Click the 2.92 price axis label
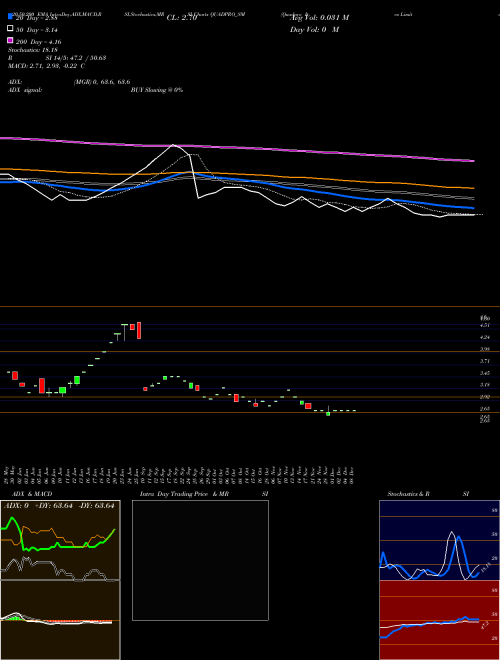500x660 pixels. pos(485,397)
